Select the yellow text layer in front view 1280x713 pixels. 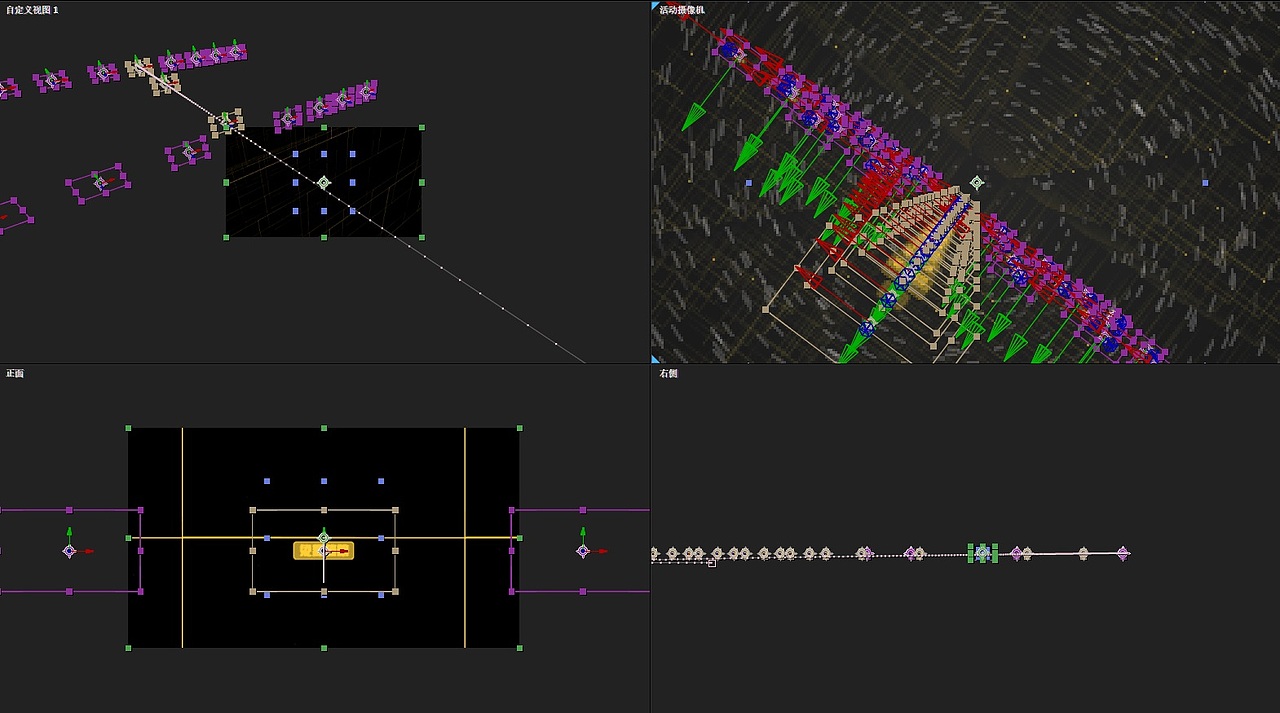pyautogui.click(x=323, y=550)
